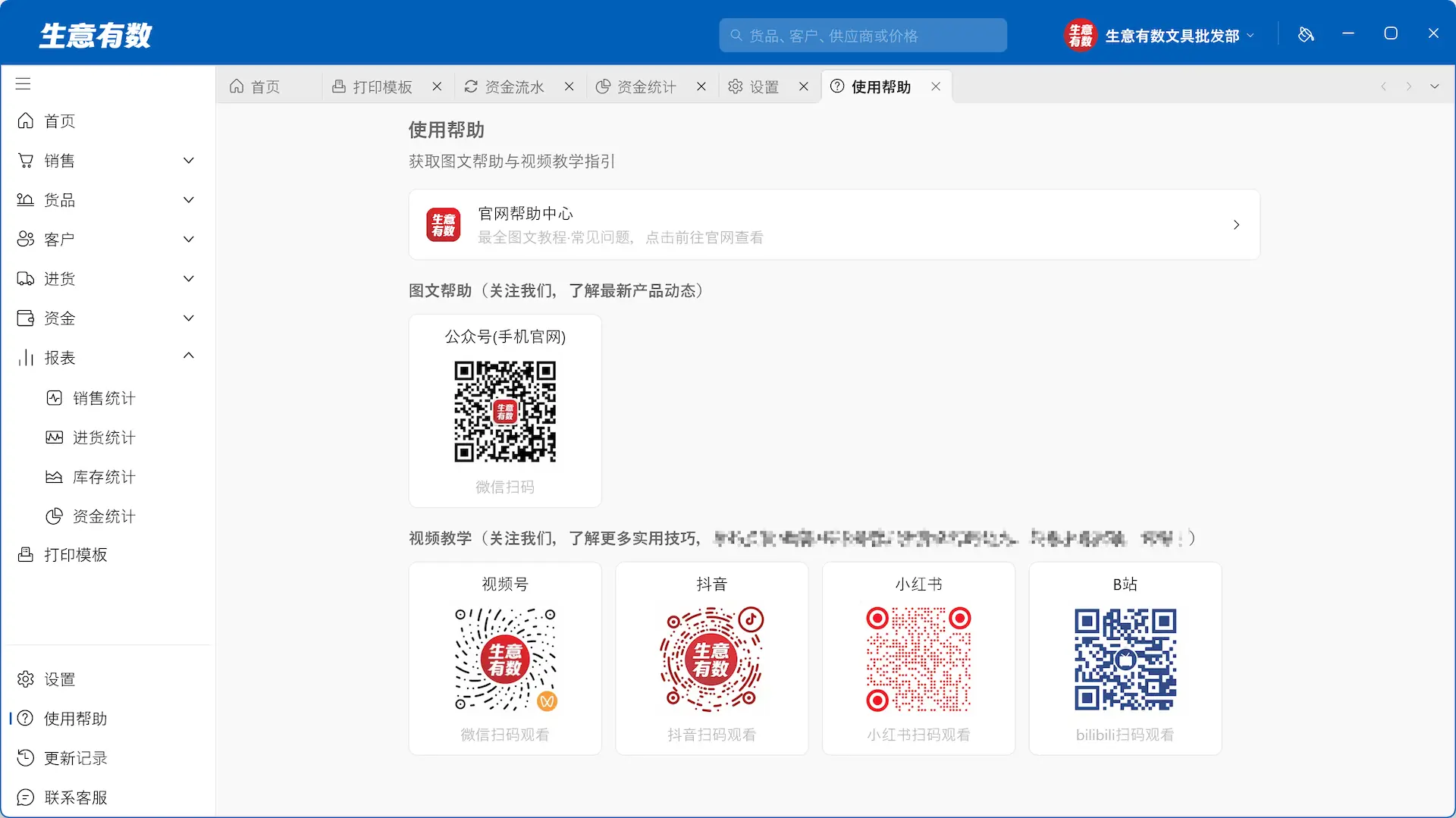Expand the 客户 menu chevron
The image size is (1456, 818).
(189, 240)
